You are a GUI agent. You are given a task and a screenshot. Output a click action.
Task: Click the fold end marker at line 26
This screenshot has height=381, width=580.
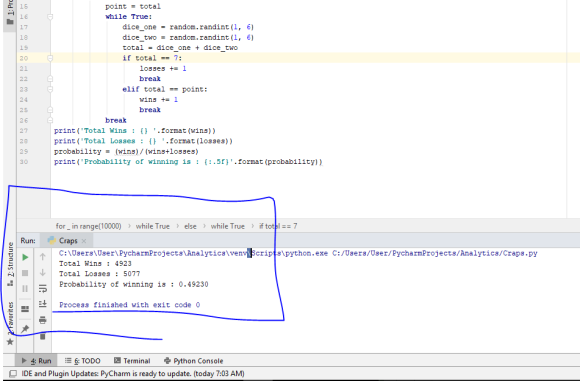tap(50, 120)
